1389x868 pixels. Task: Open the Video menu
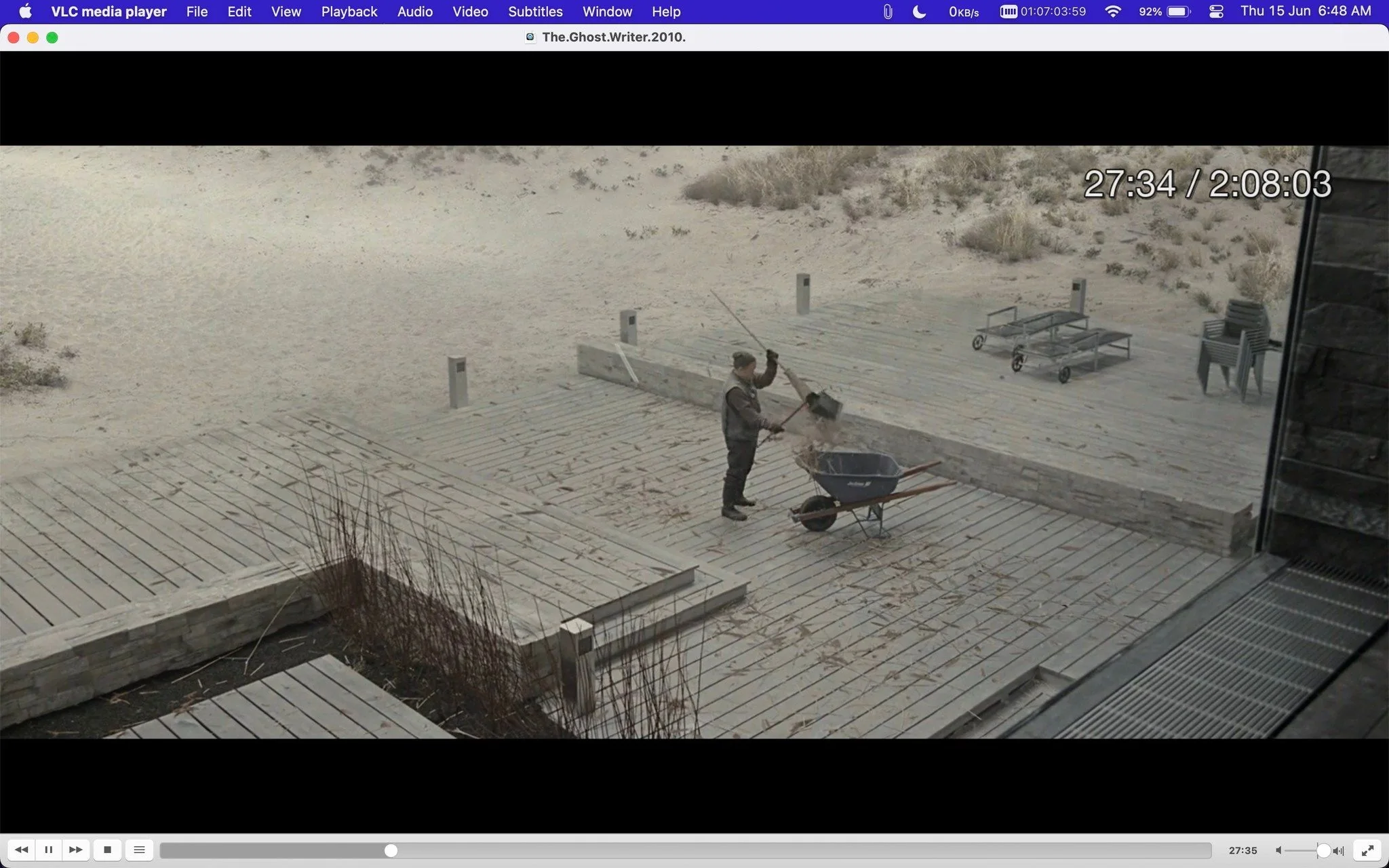click(470, 12)
